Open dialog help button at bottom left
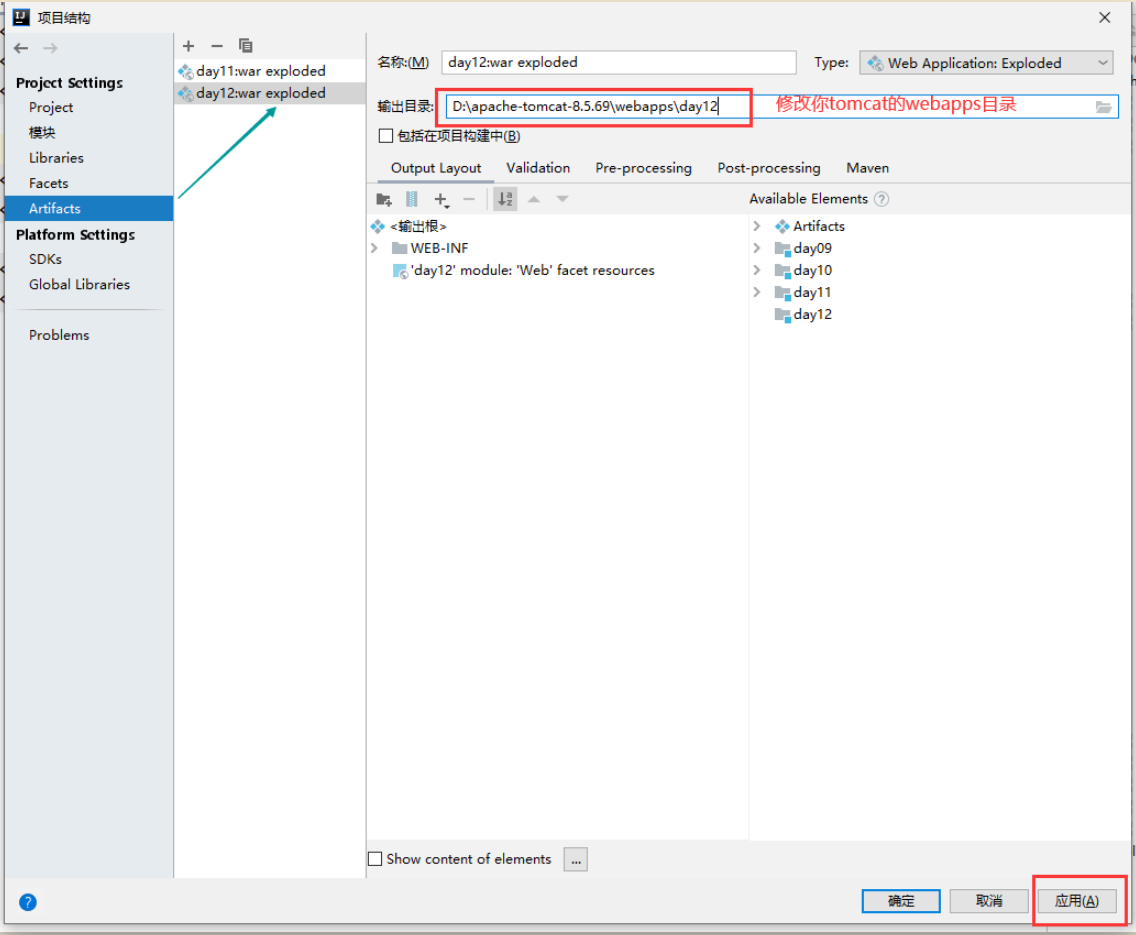 tap(28, 902)
